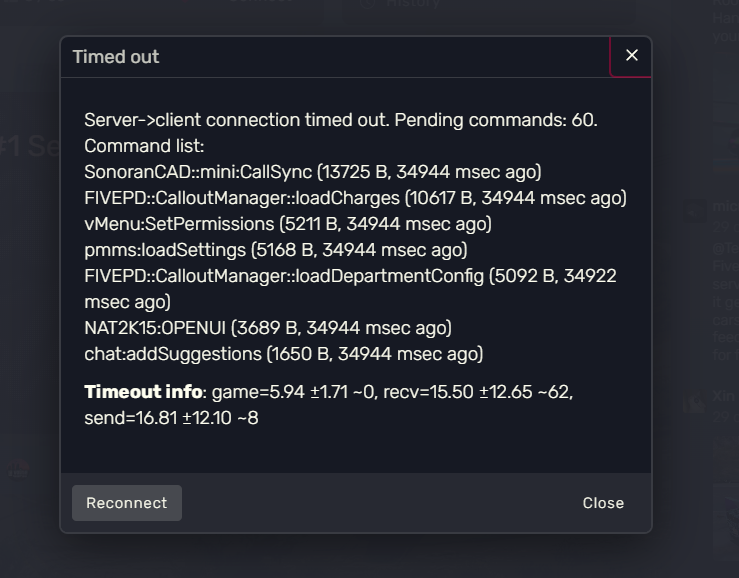Click the FIVEPD loadCharges command entry

tap(355, 198)
